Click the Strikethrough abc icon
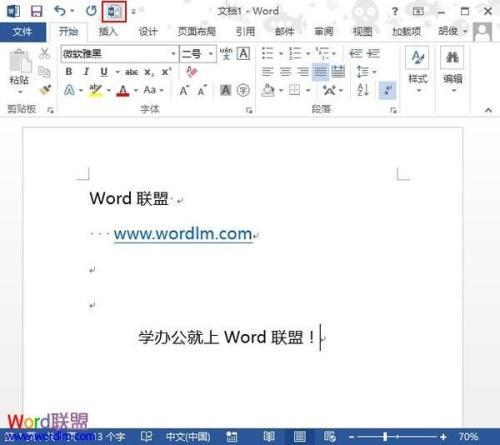The height and width of the screenshot is (445, 500). pos(131,72)
